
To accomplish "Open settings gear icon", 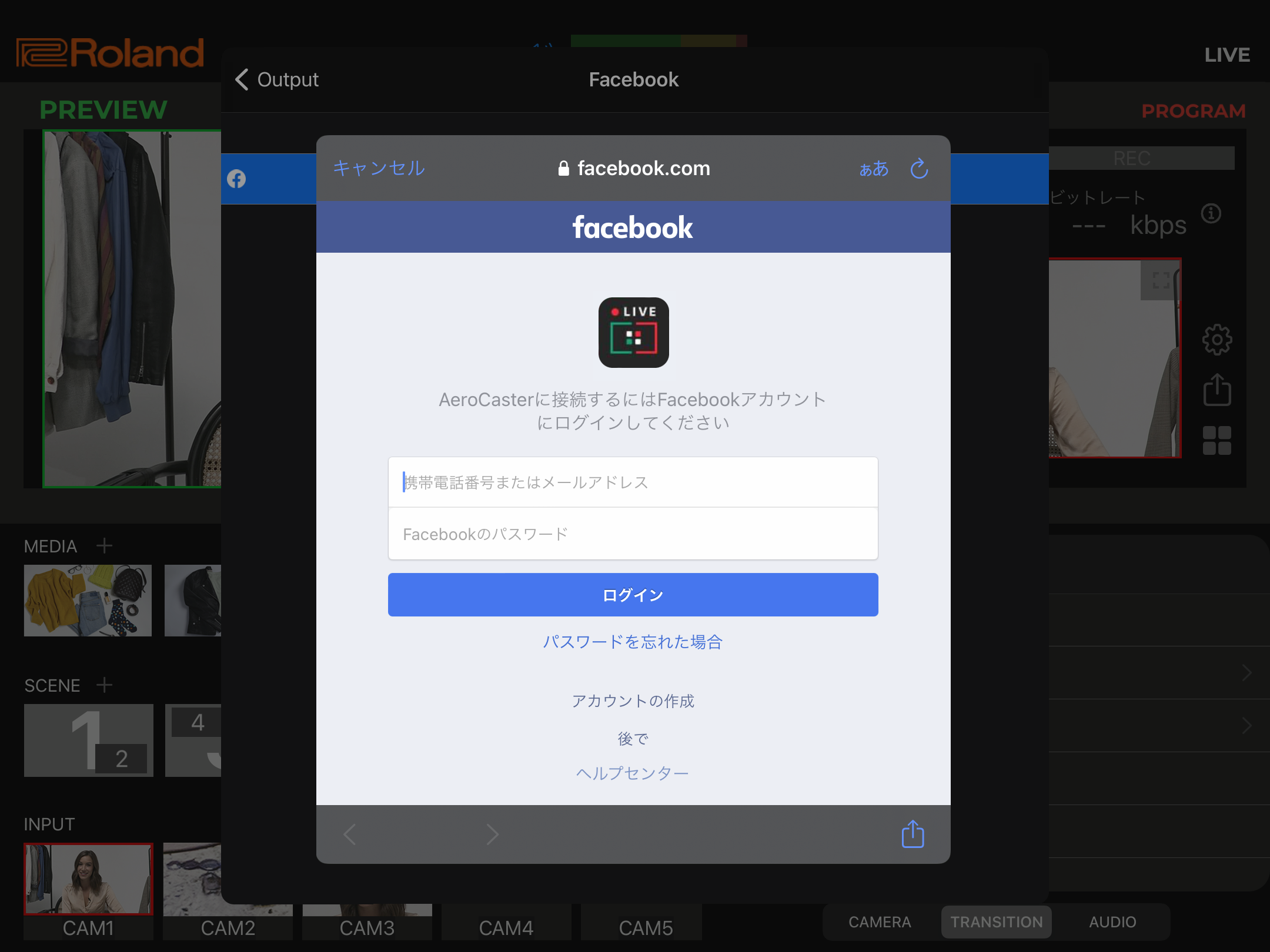I will pos(1216,339).
